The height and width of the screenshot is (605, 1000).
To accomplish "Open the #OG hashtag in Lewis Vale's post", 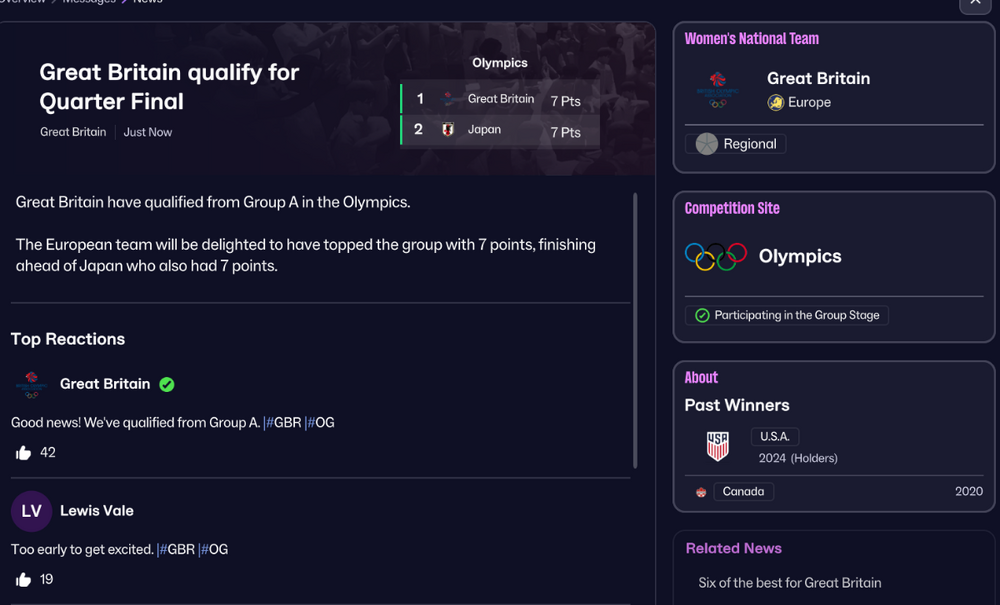I will pyautogui.click(x=213, y=550).
